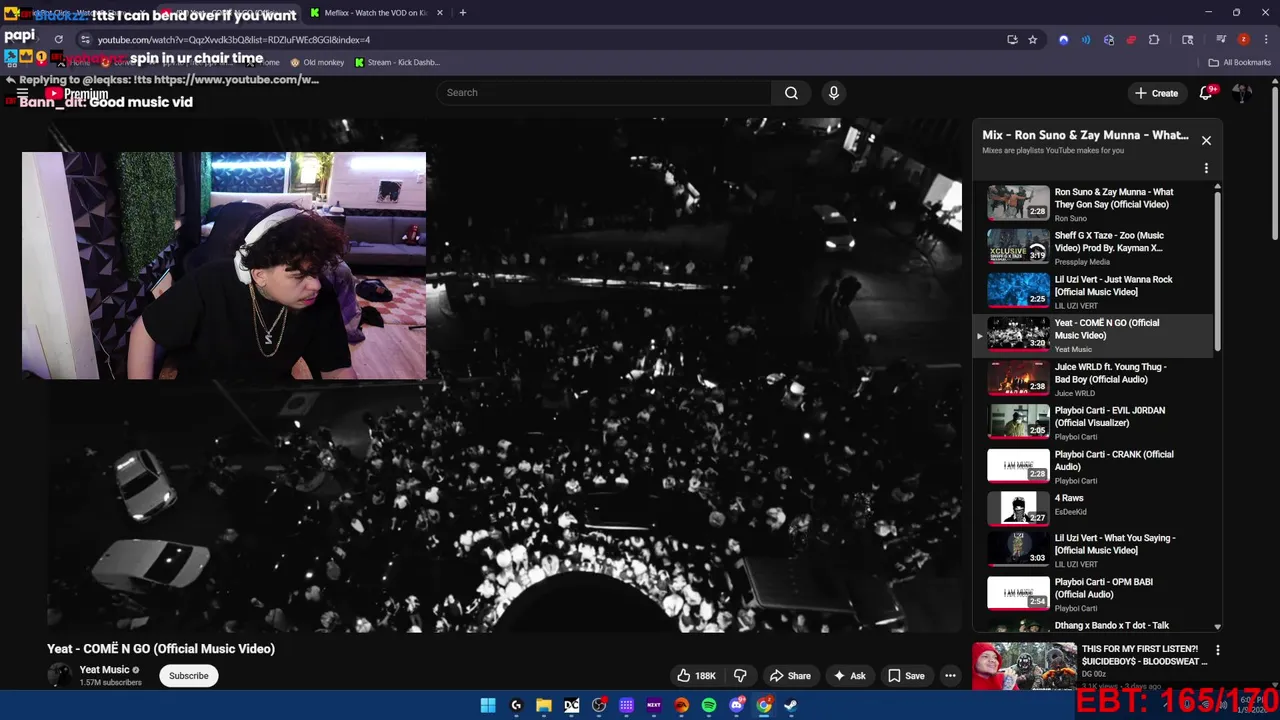This screenshot has height=720, width=1280.
Task: Click the Mix - Ron Suno & Zay Munna title
Action: [x=1085, y=135]
